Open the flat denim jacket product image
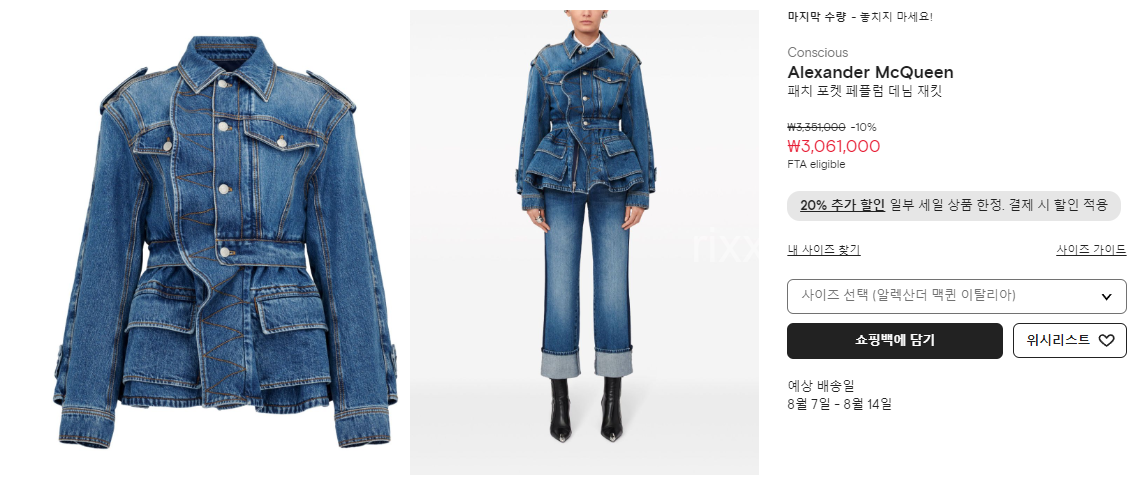 [226, 242]
